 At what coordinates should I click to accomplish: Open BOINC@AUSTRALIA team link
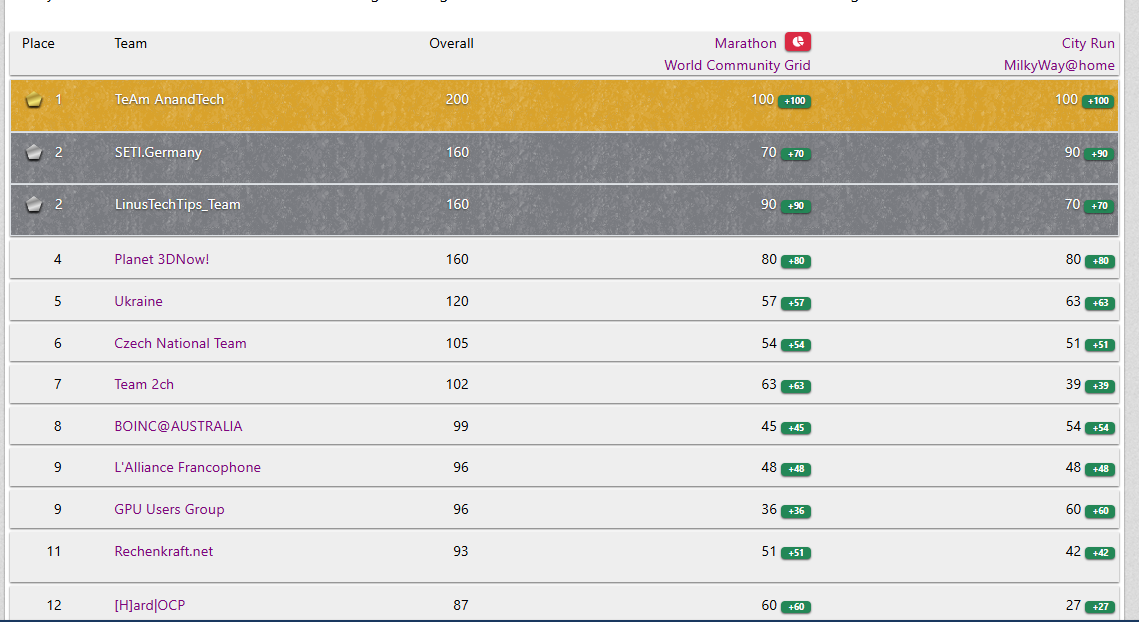(178, 427)
